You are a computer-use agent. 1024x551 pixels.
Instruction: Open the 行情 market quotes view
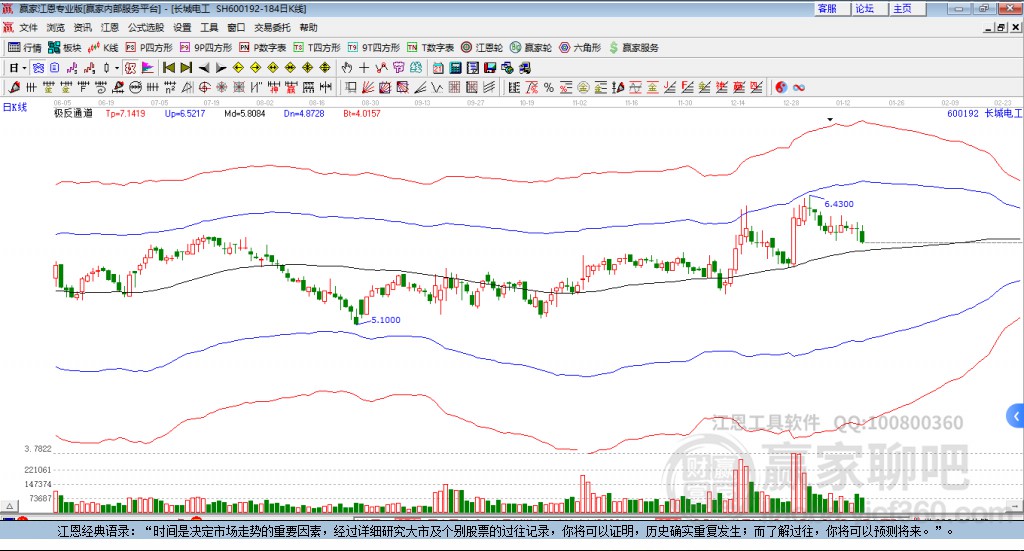click(25, 47)
